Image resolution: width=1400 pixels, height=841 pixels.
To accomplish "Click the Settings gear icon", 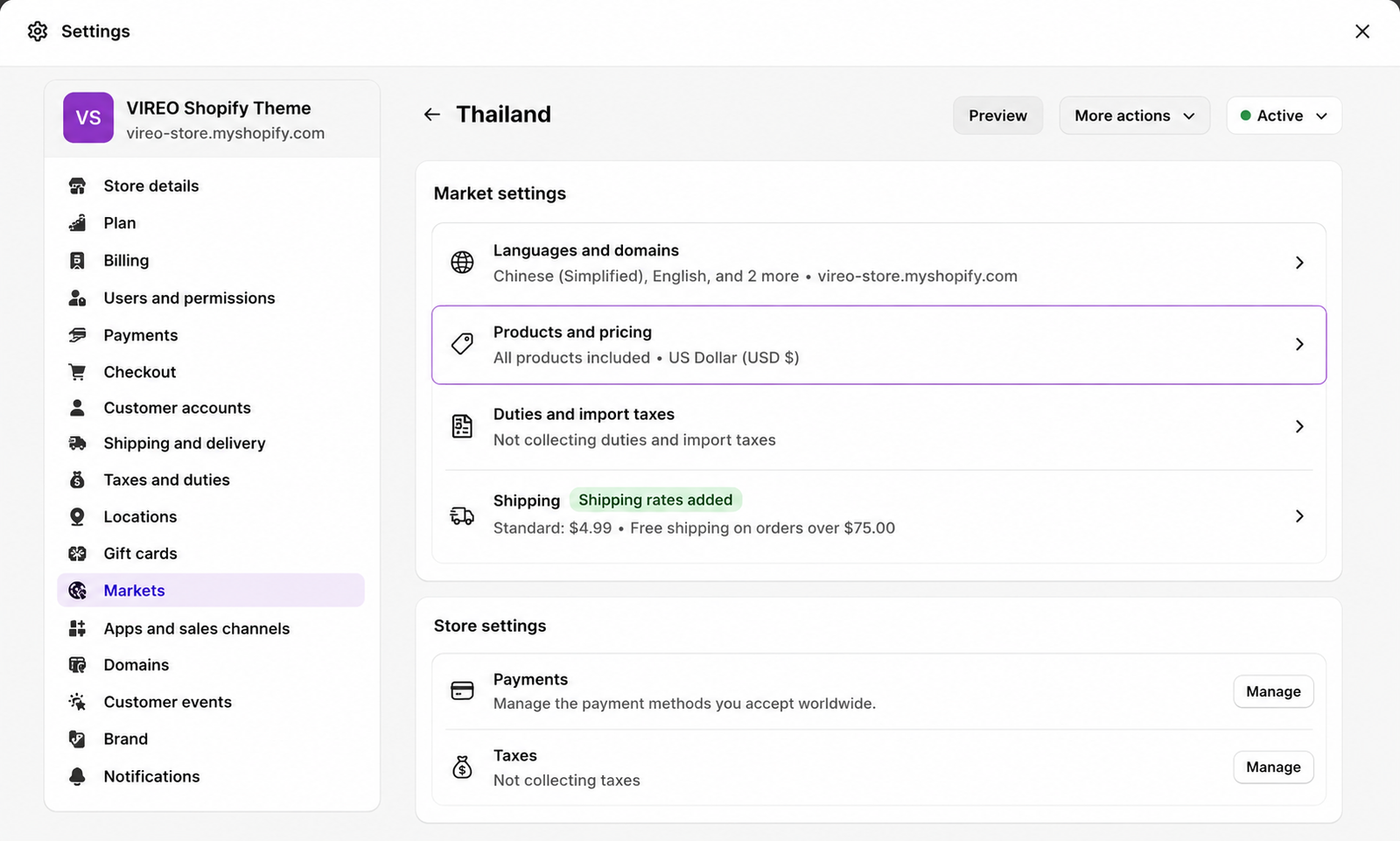I will (x=38, y=32).
